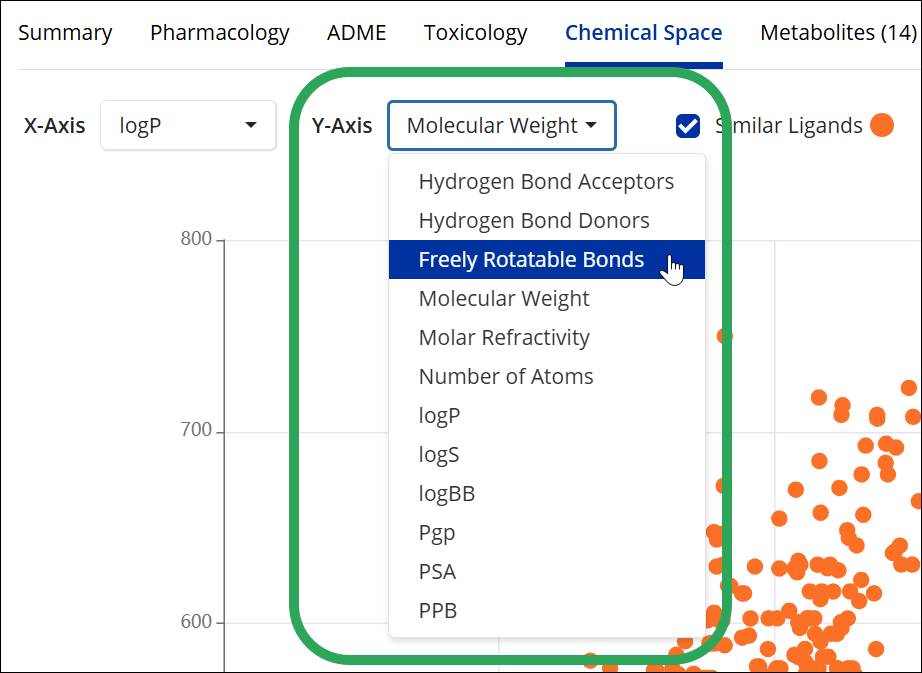Image resolution: width=922 pixels, height=673 pixels.
Task: Collapse the Y-Axis Molecular Weight dropdown
Action: point(502,126)
